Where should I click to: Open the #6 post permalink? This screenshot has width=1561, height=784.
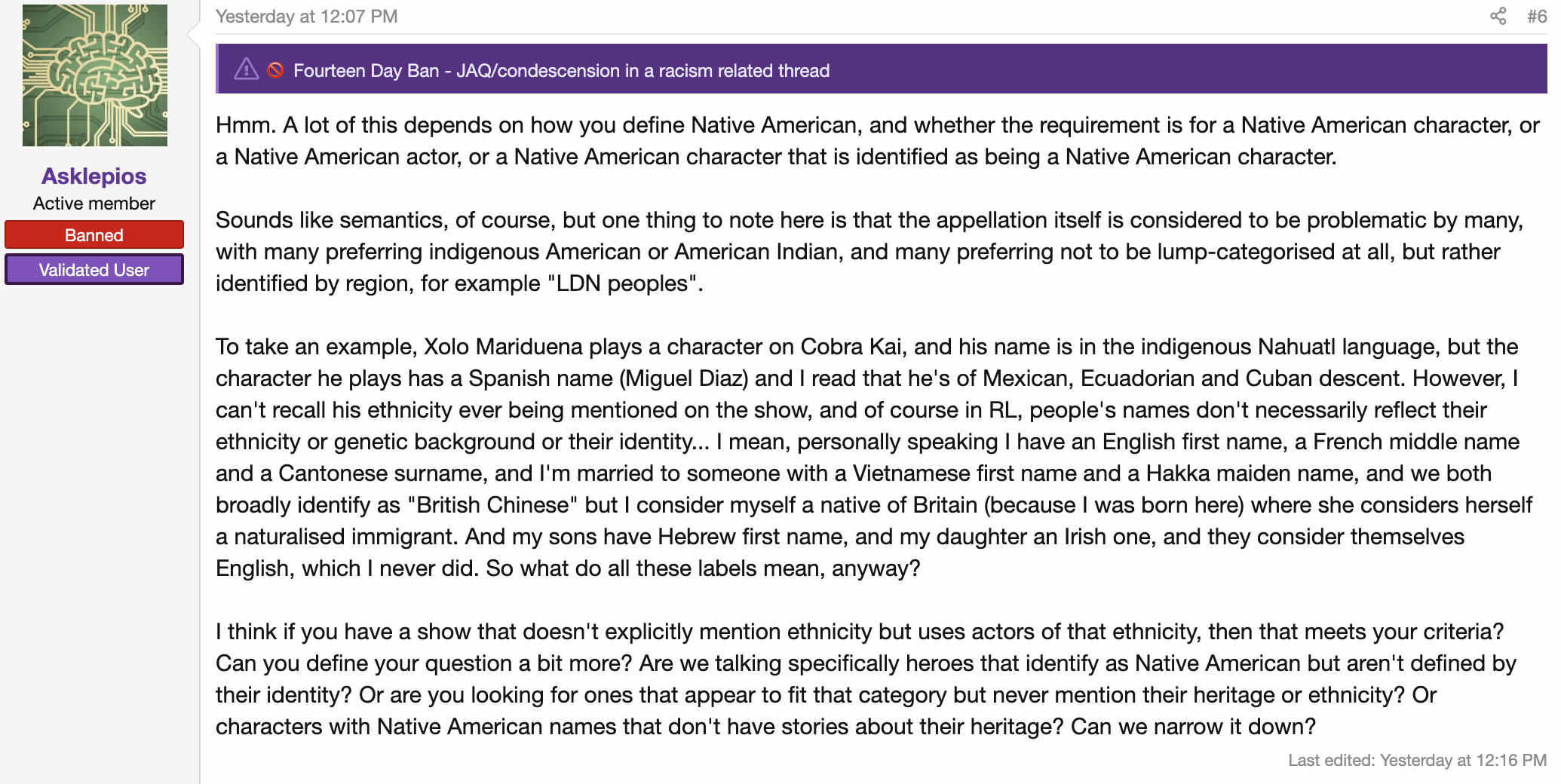point(1536,17)
